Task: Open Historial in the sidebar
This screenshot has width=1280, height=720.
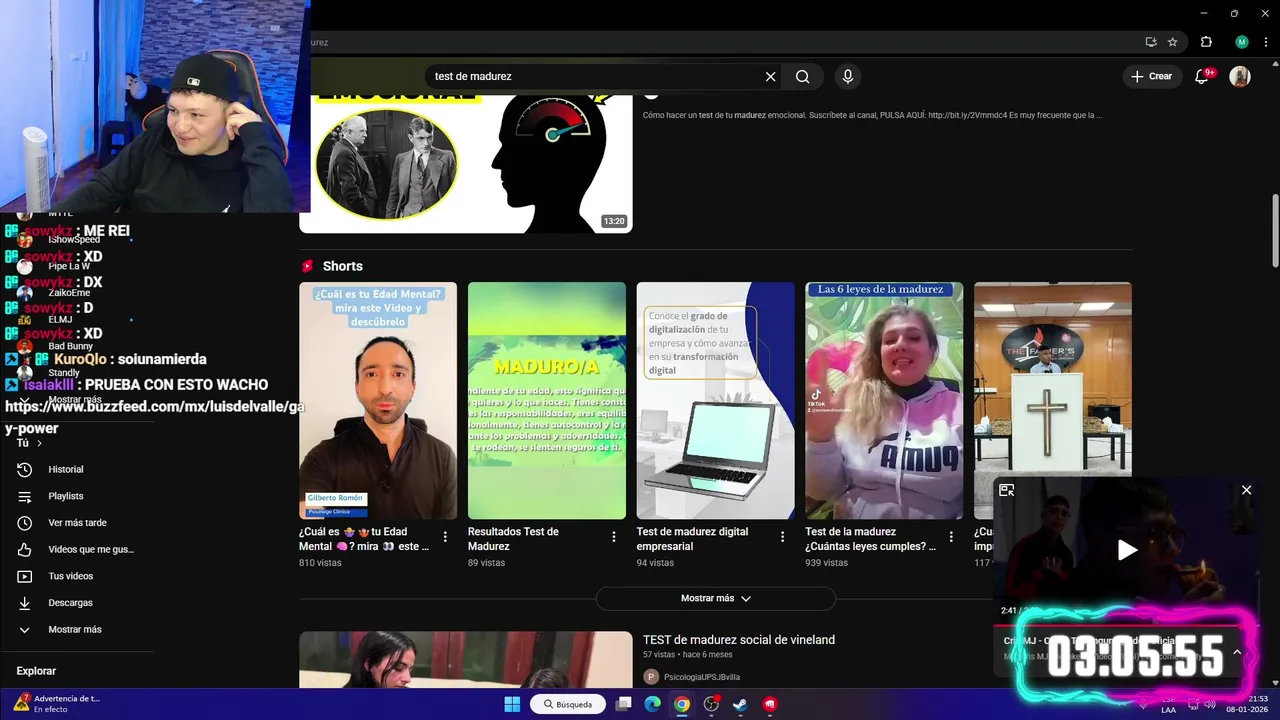Action: coord(66,469)
